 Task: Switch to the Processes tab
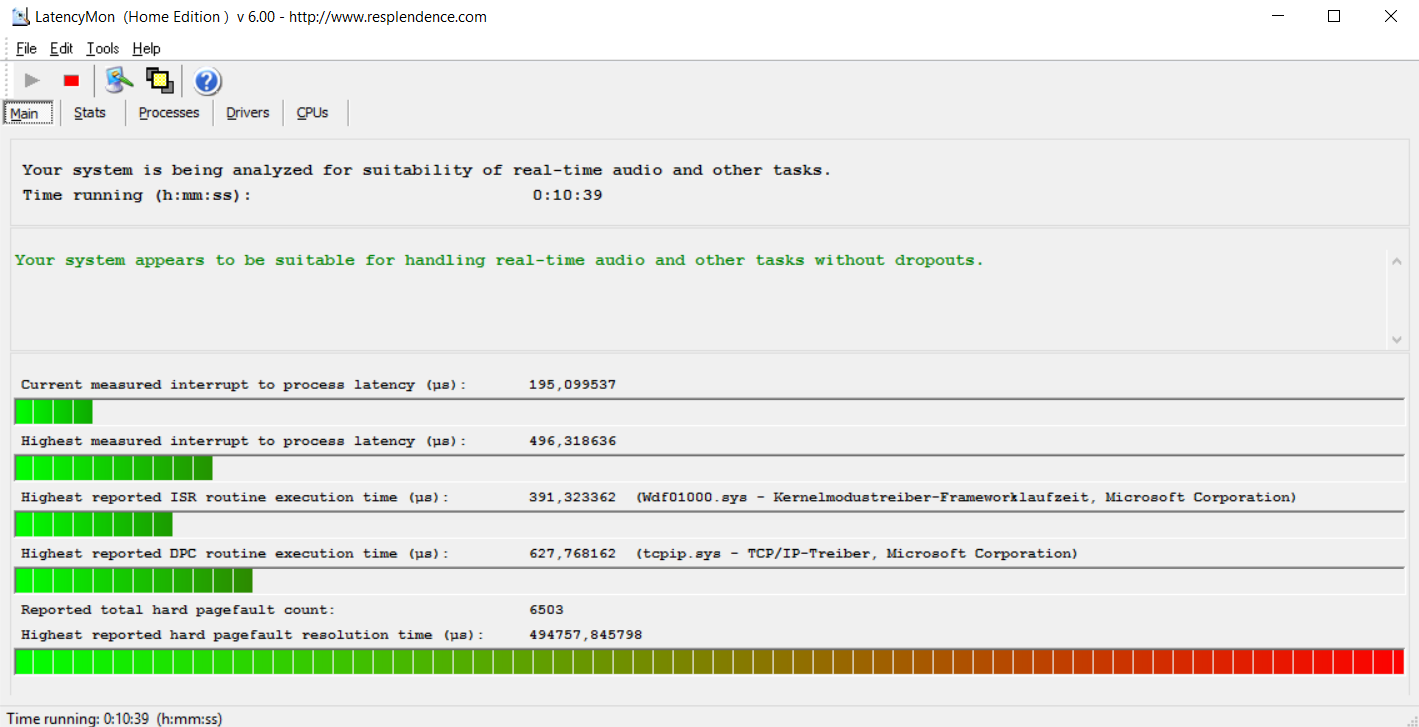click(x=169, y=113)
